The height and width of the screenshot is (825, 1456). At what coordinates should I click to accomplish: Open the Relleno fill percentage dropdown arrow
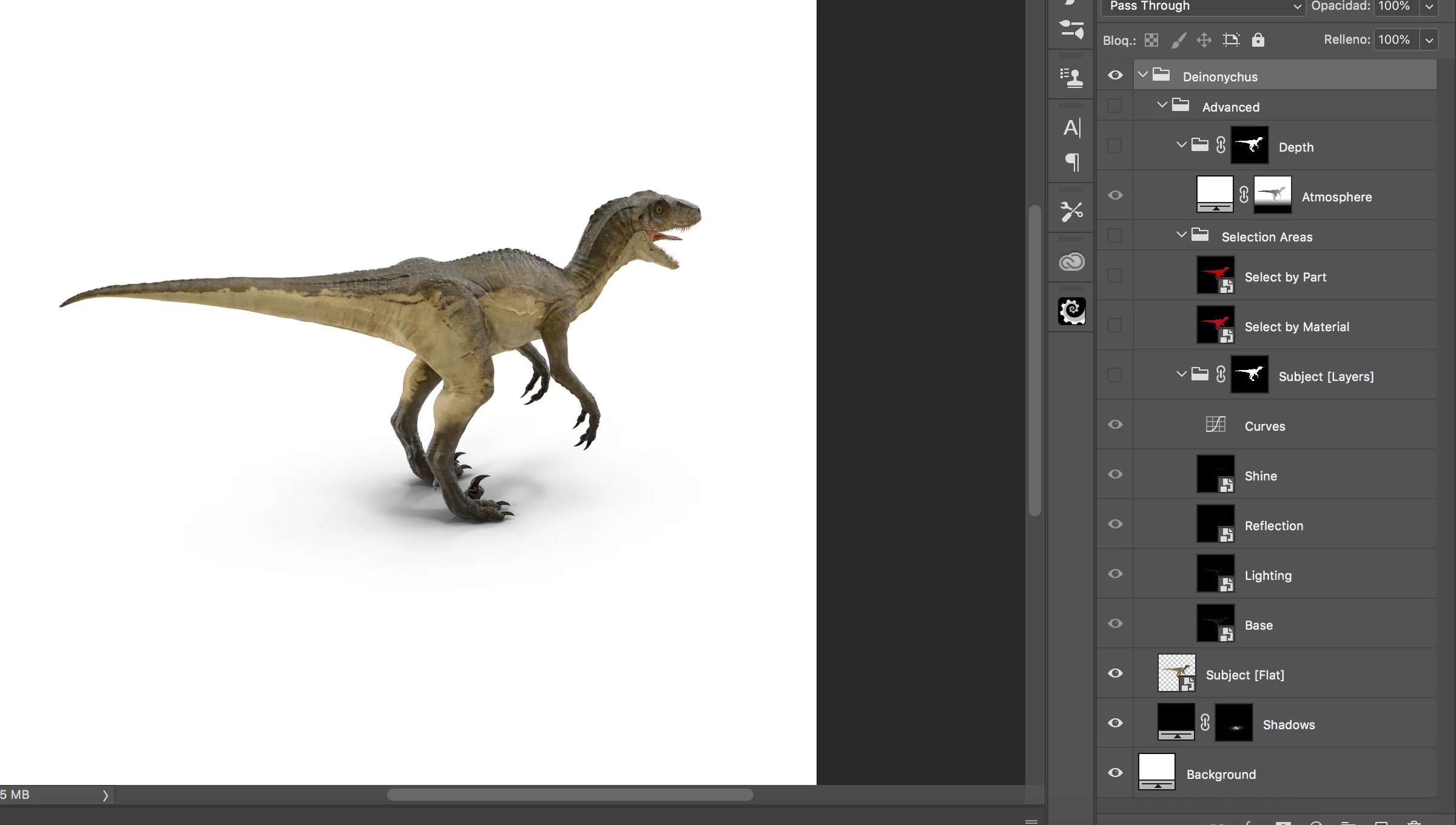pos(1429,40)
